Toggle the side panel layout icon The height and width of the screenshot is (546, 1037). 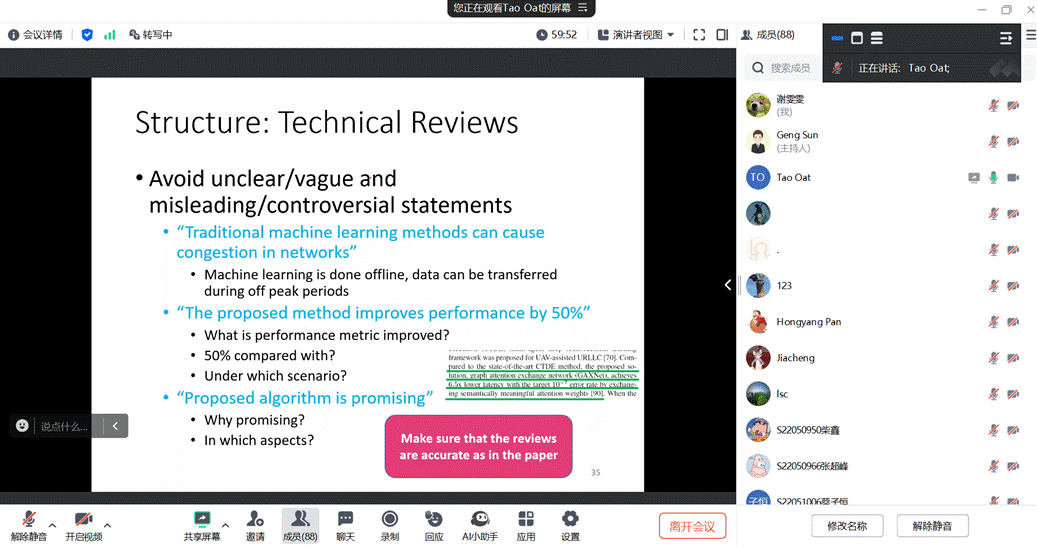721,34
